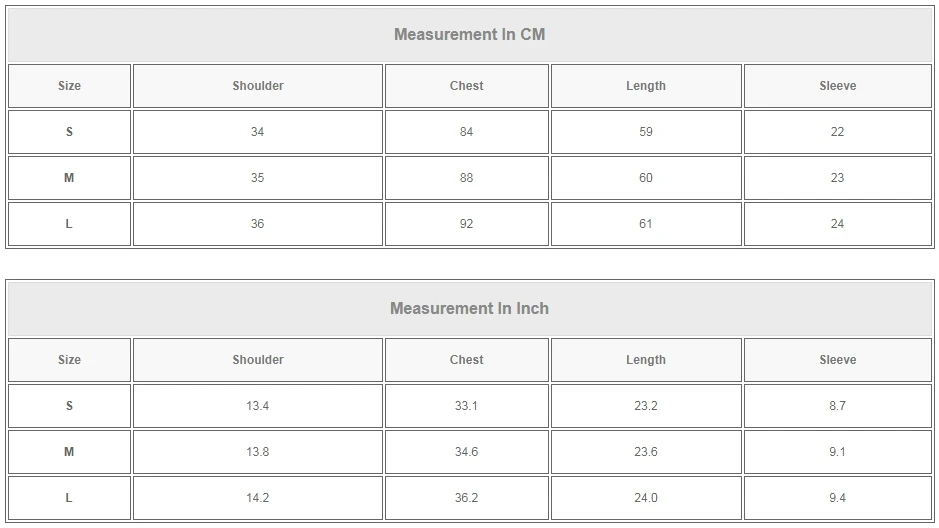The width and height of the screenshot is (939, 528).
Task: Click the 13.4 shoulder inch cell
Action: (x=258, y=406)
